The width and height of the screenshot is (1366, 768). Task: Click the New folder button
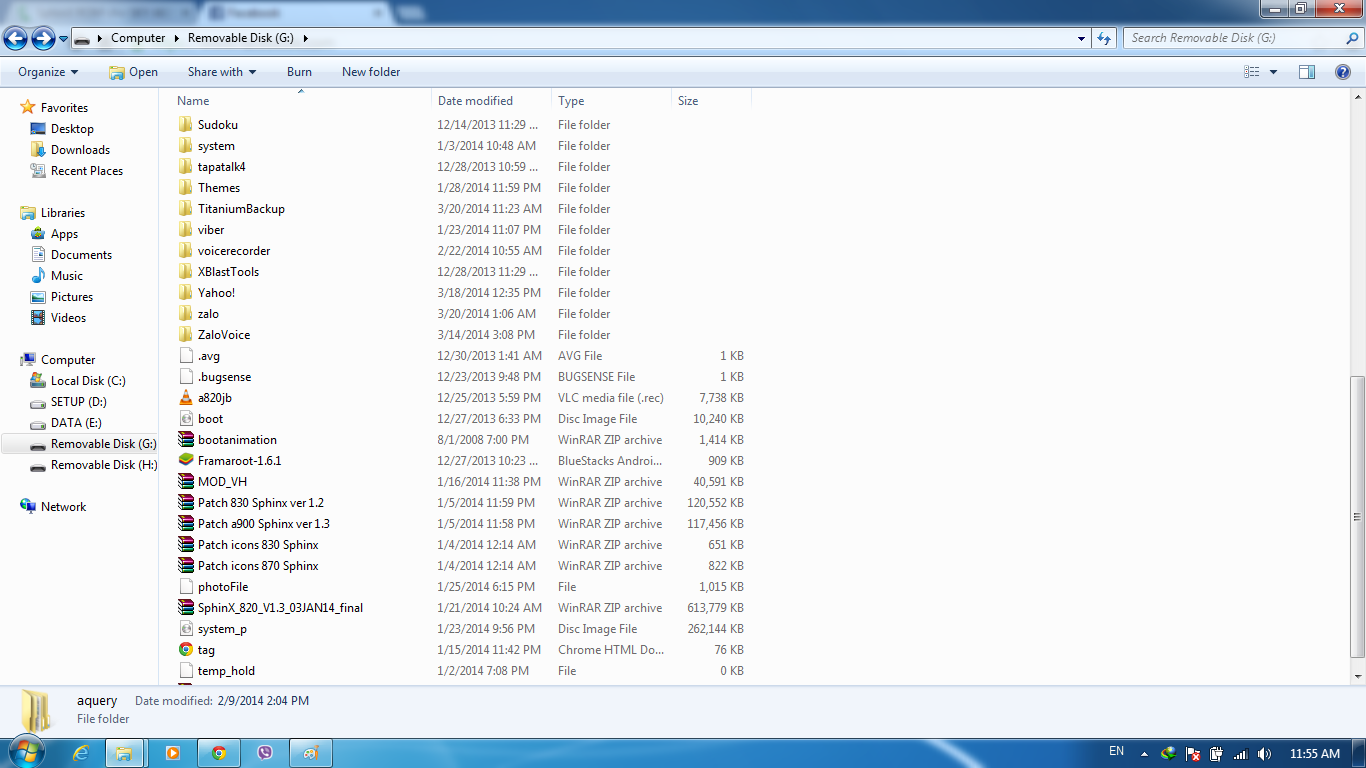(371, 72)
